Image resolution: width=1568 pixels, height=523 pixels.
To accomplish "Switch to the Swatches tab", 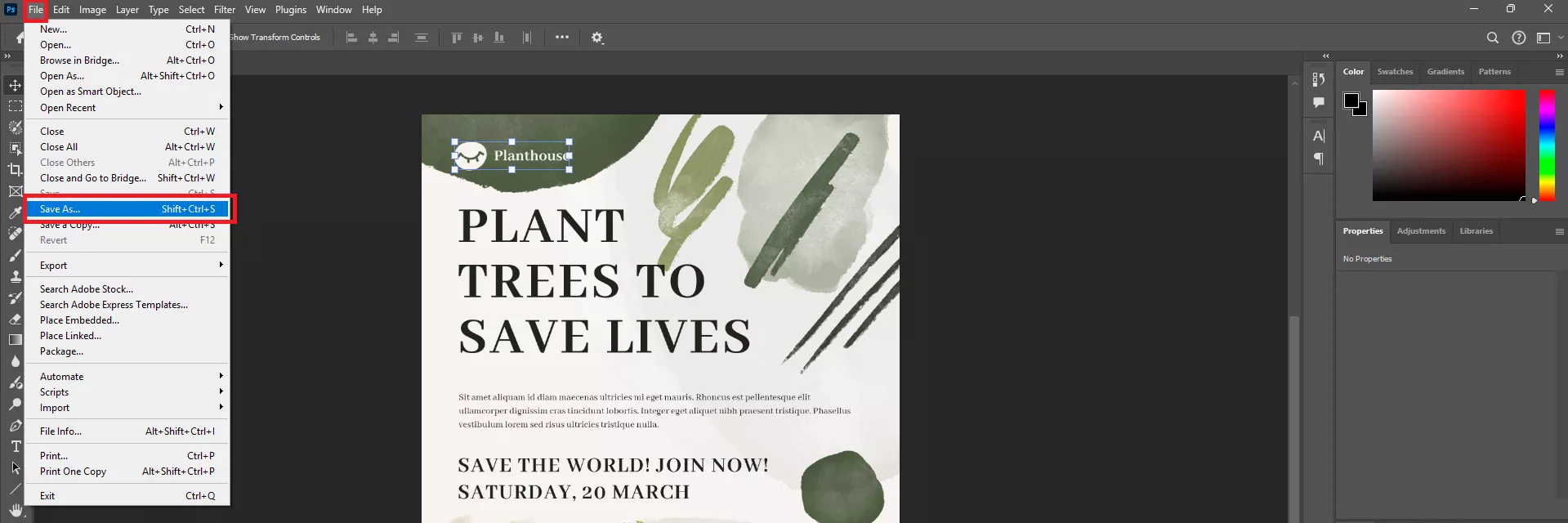I will click(x=1394, y=72).
